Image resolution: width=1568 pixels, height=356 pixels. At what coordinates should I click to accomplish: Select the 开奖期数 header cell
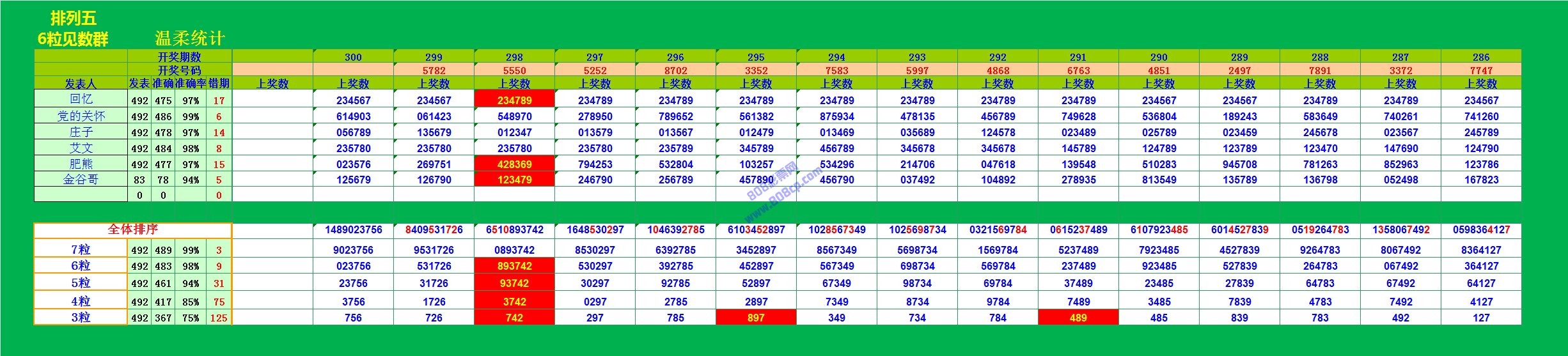(x=179, y=57)
